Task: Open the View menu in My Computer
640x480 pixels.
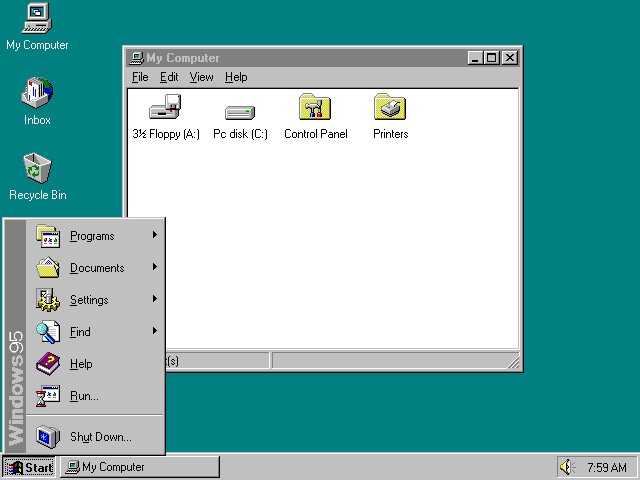Action: 201,77
